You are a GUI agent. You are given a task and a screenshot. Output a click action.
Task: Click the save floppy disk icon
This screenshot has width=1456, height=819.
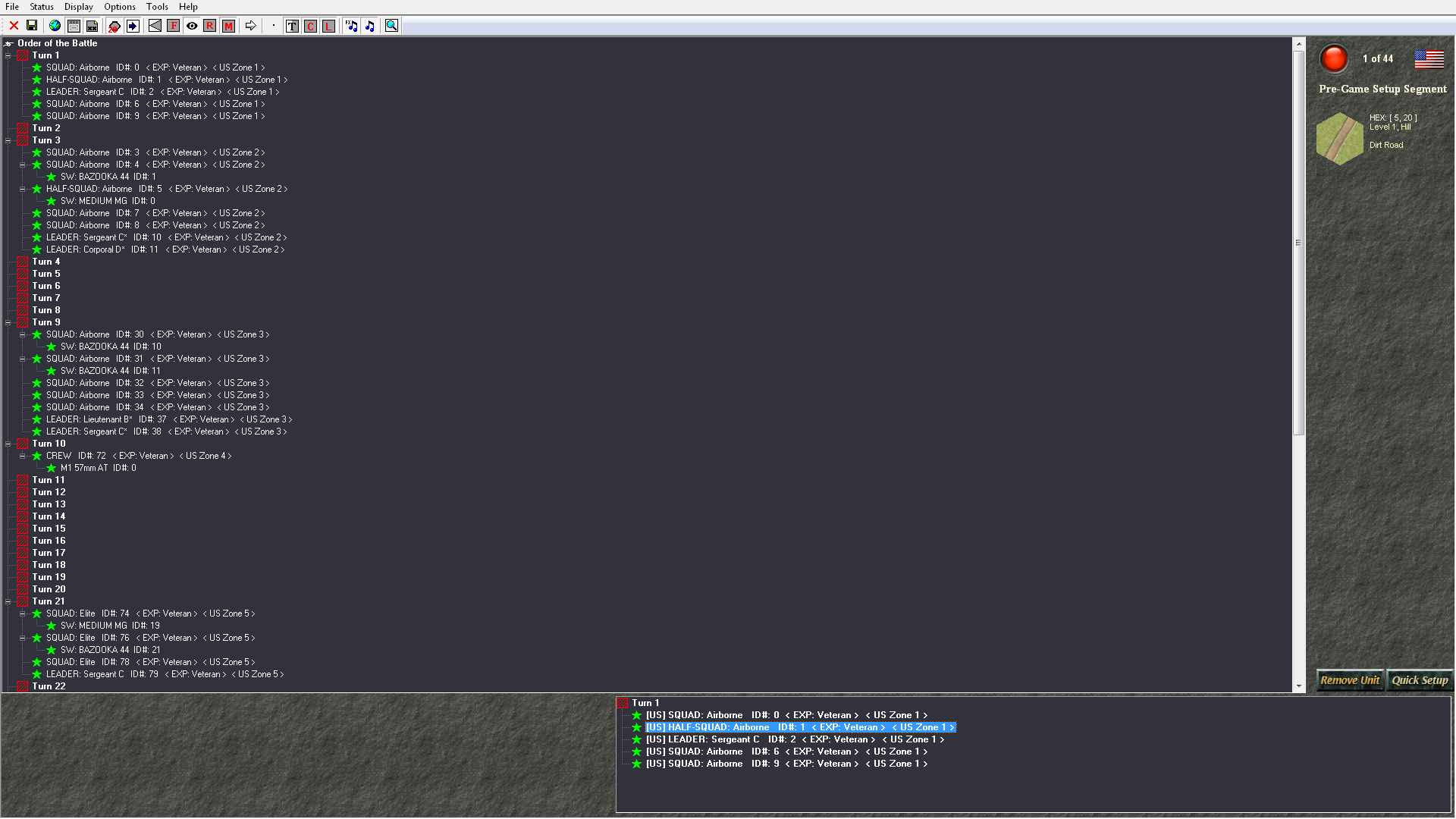[x=32, y=26]
